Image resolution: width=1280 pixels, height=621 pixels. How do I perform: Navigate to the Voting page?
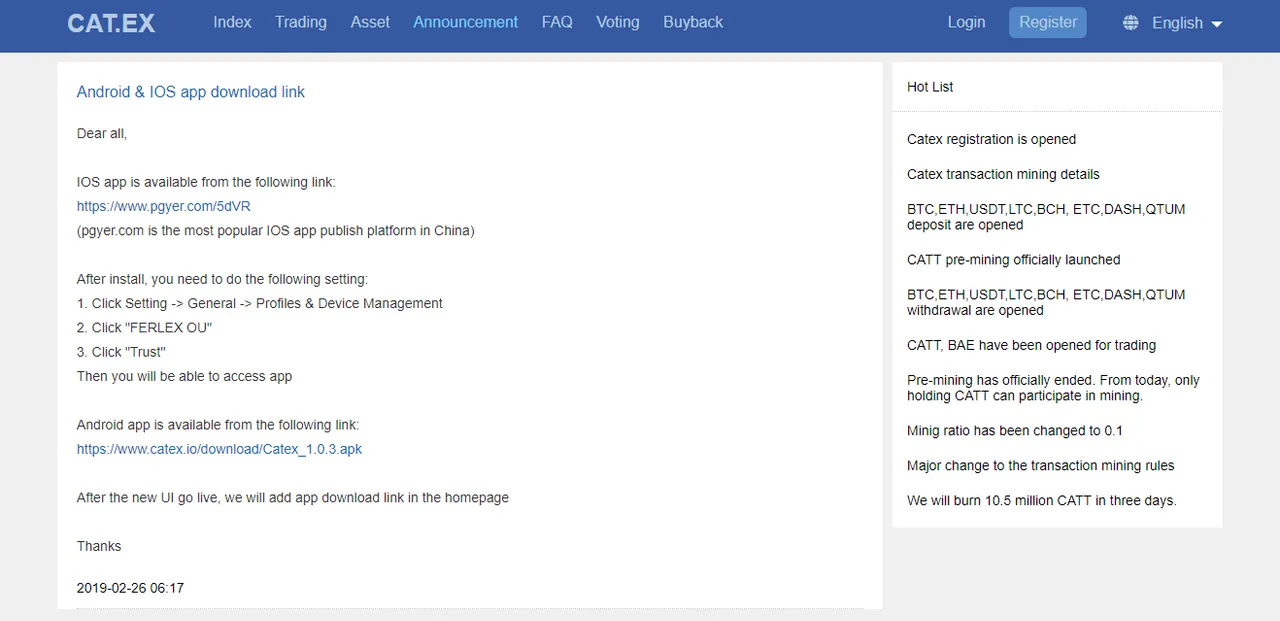pos(618,22)
